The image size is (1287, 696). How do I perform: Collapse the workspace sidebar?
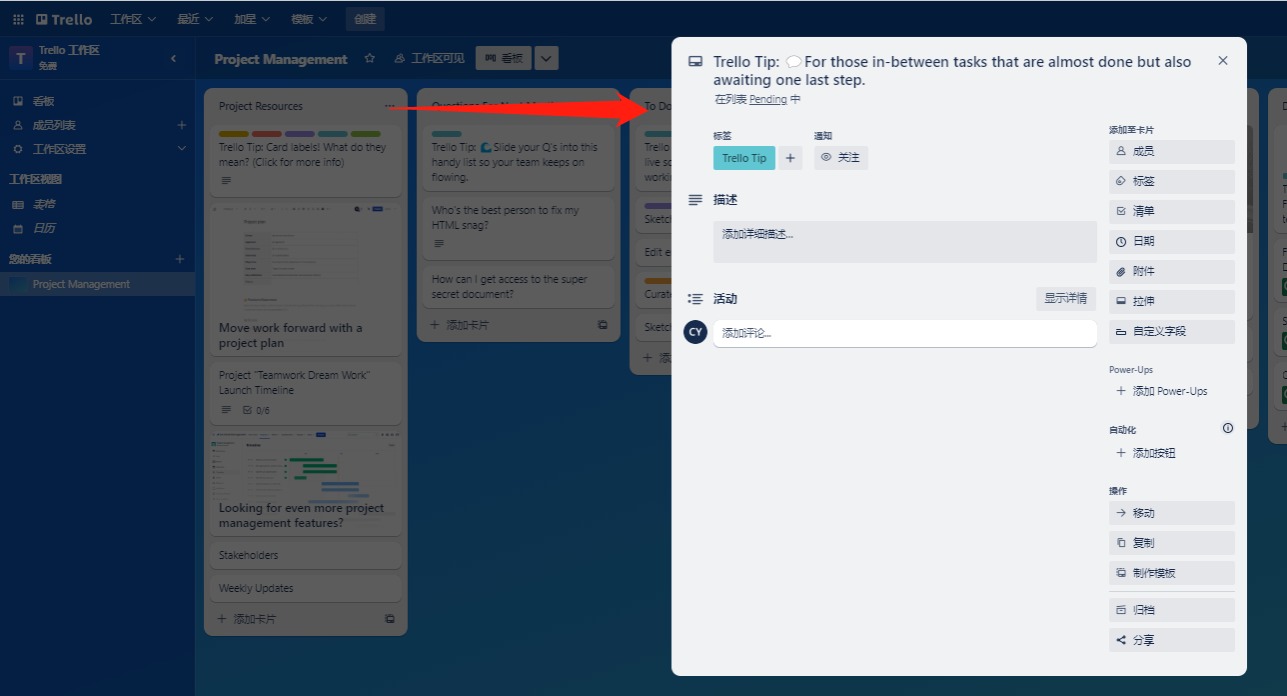pos(173,58)
